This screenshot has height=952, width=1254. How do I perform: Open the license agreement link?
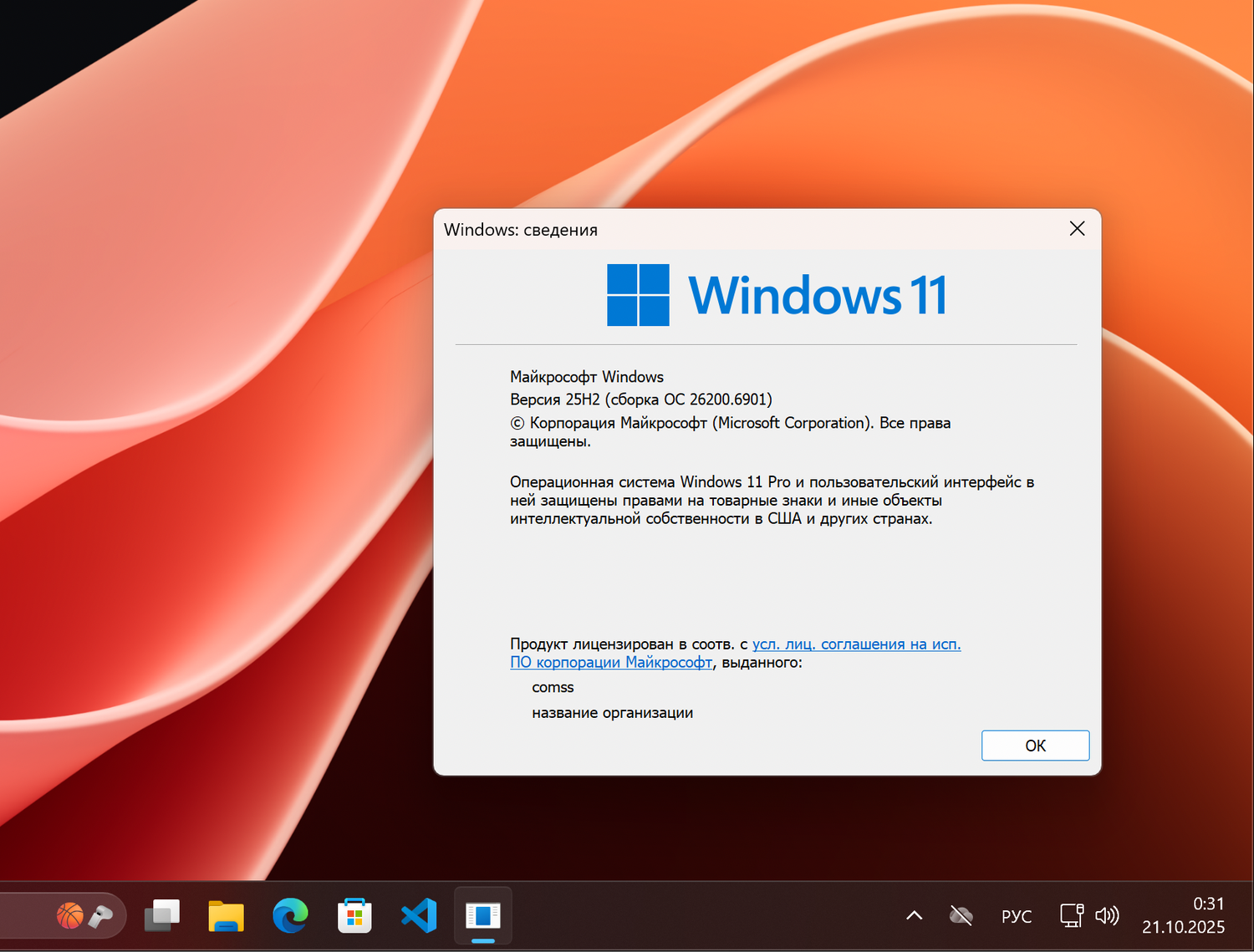coord(856,644)
